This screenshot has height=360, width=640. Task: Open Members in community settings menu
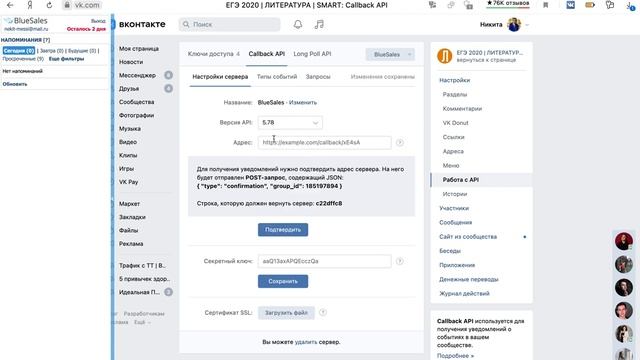[x=454, y=208]
